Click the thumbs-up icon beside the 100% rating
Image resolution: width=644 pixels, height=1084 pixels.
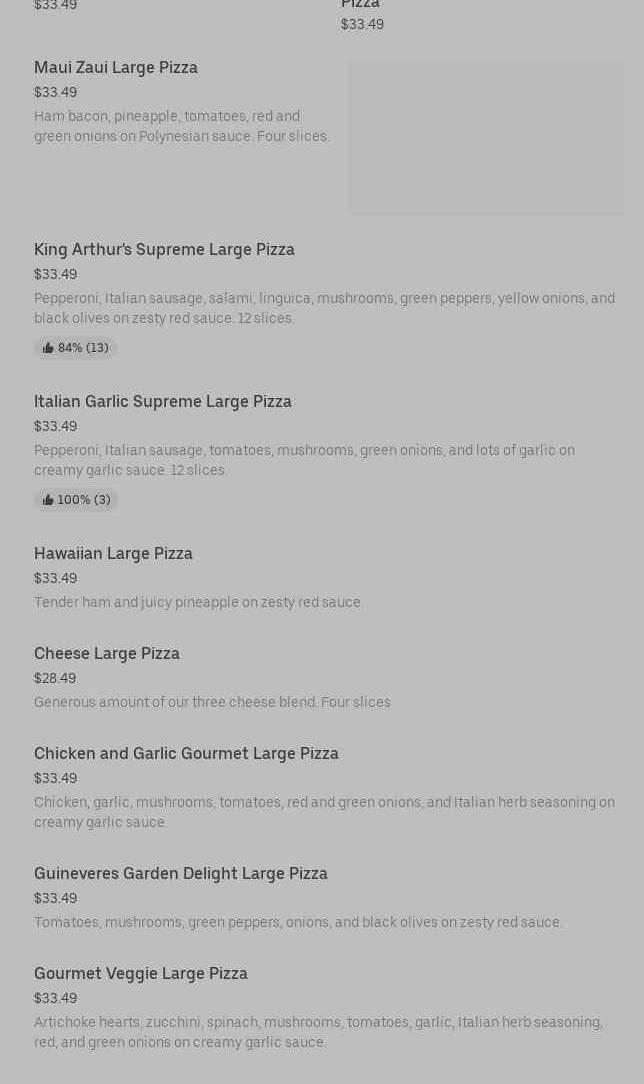pyautogui.click(x=48, y=500)
